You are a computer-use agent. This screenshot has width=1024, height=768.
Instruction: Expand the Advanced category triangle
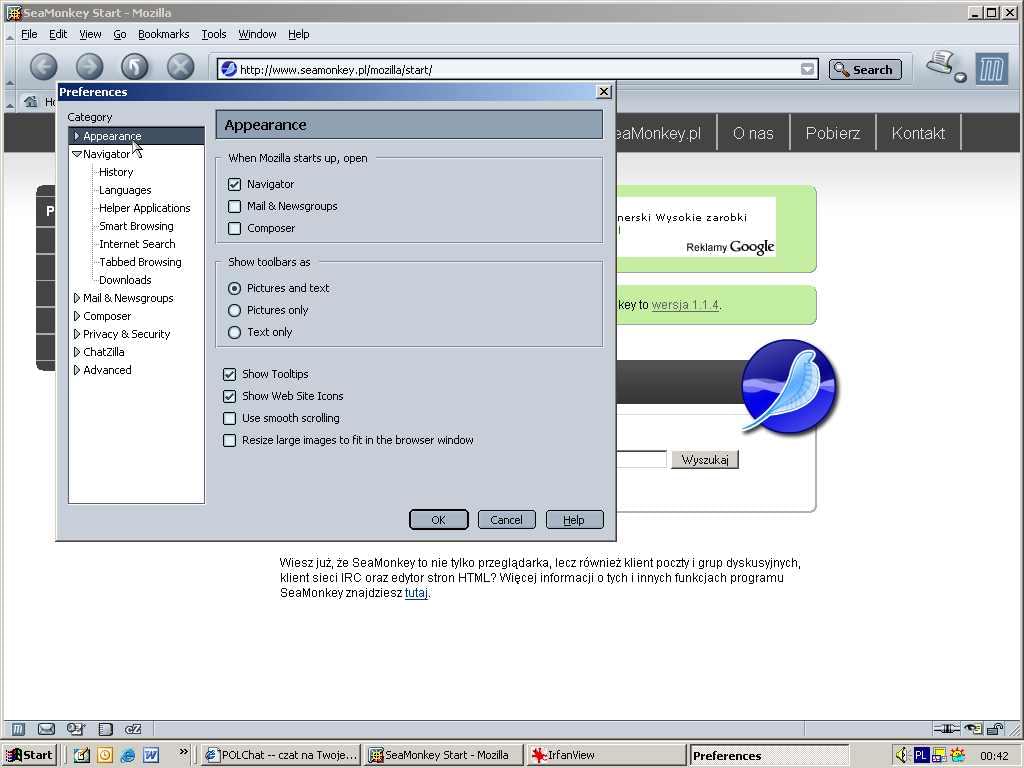[x=76, y=370]
